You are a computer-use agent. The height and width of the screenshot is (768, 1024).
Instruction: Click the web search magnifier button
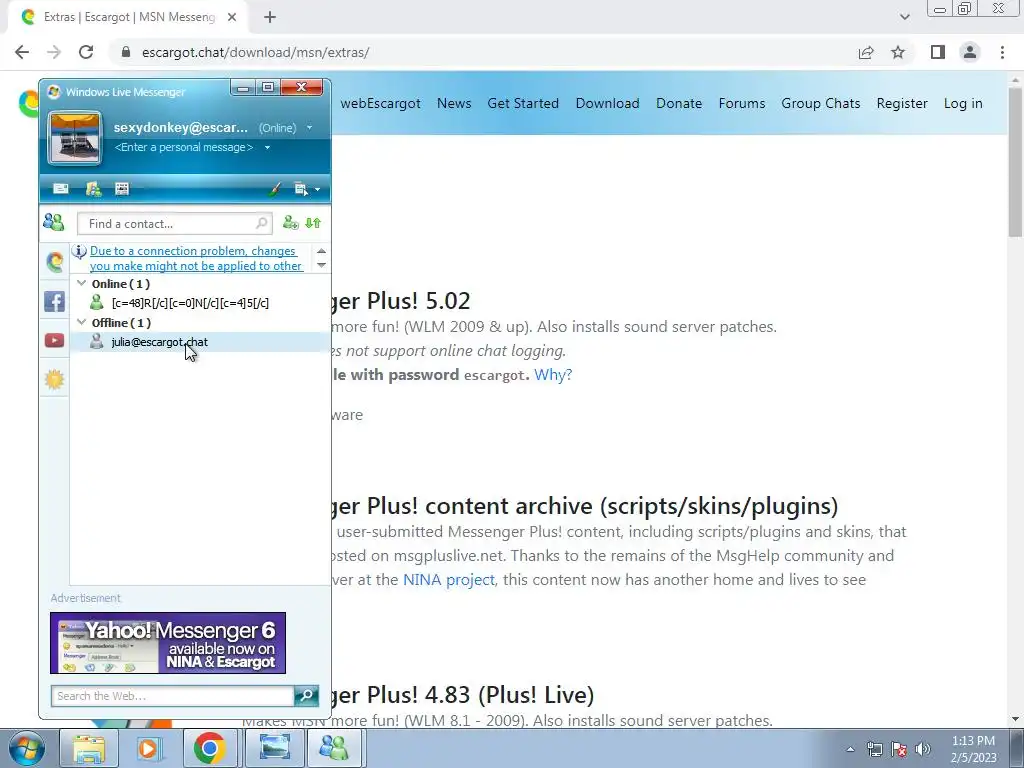[306, 696]
